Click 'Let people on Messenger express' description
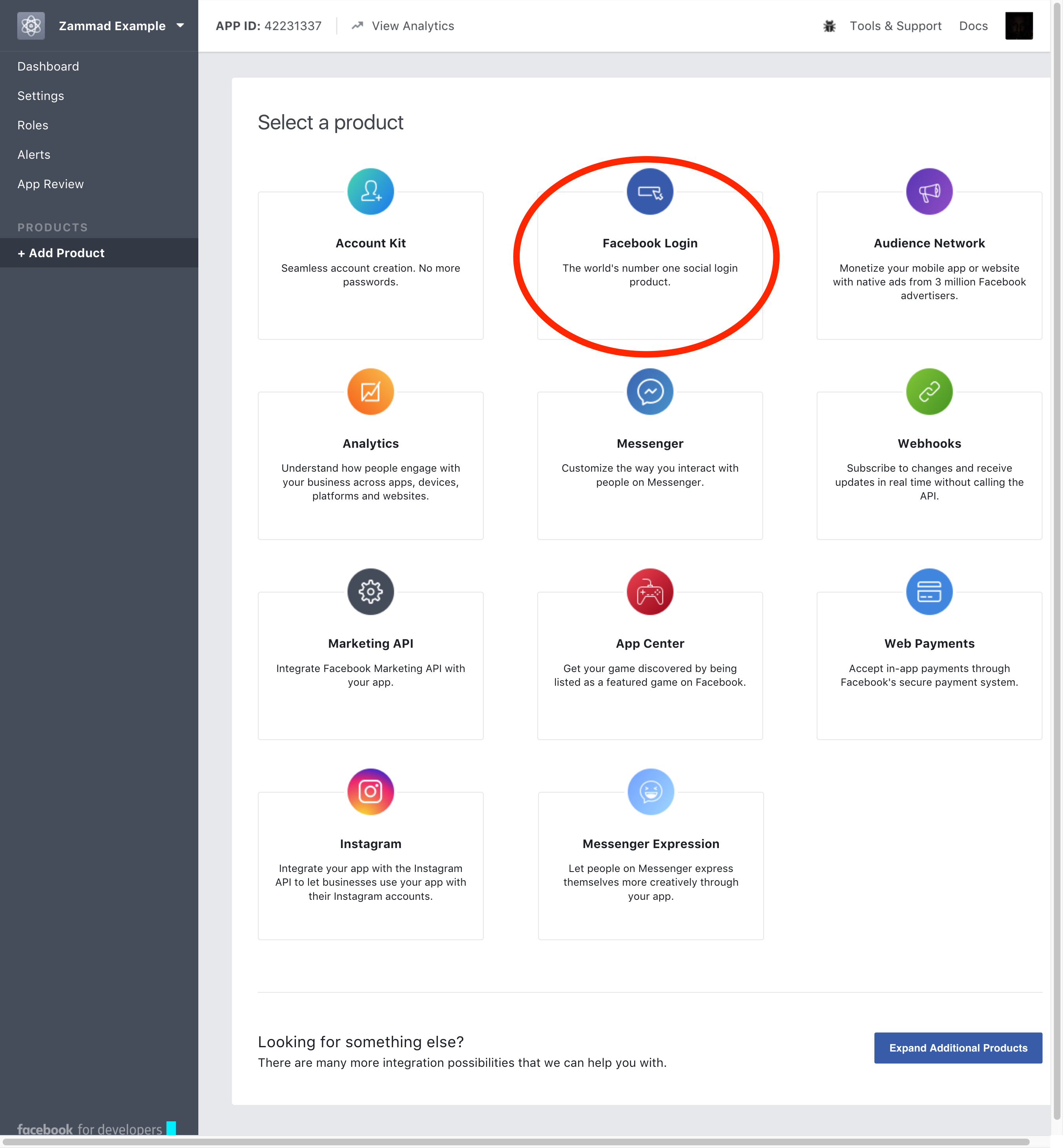1063x1148 pixels. click(651, 882)
